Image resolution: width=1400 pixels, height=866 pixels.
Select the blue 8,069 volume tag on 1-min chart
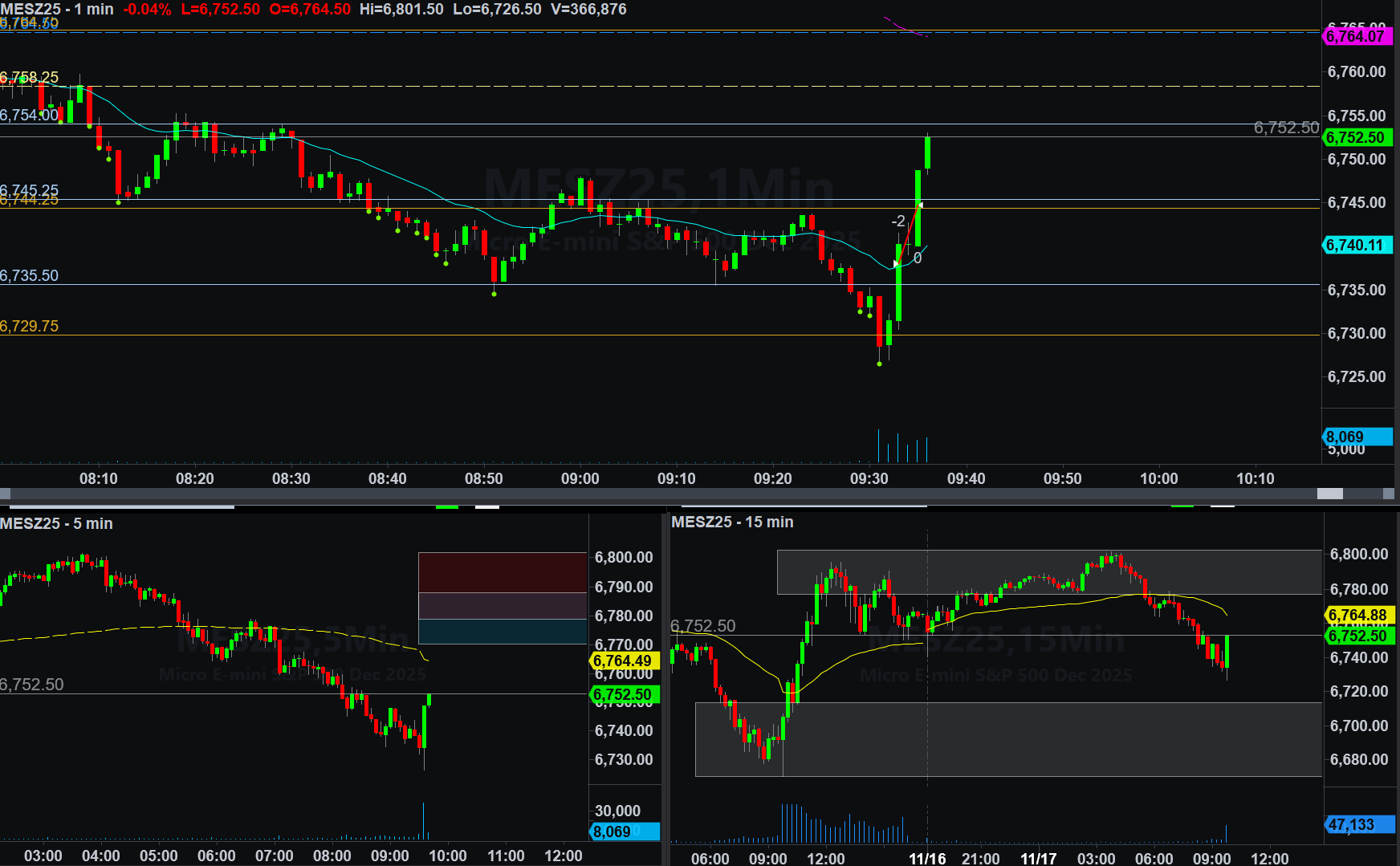click(x=1357, y=437)
